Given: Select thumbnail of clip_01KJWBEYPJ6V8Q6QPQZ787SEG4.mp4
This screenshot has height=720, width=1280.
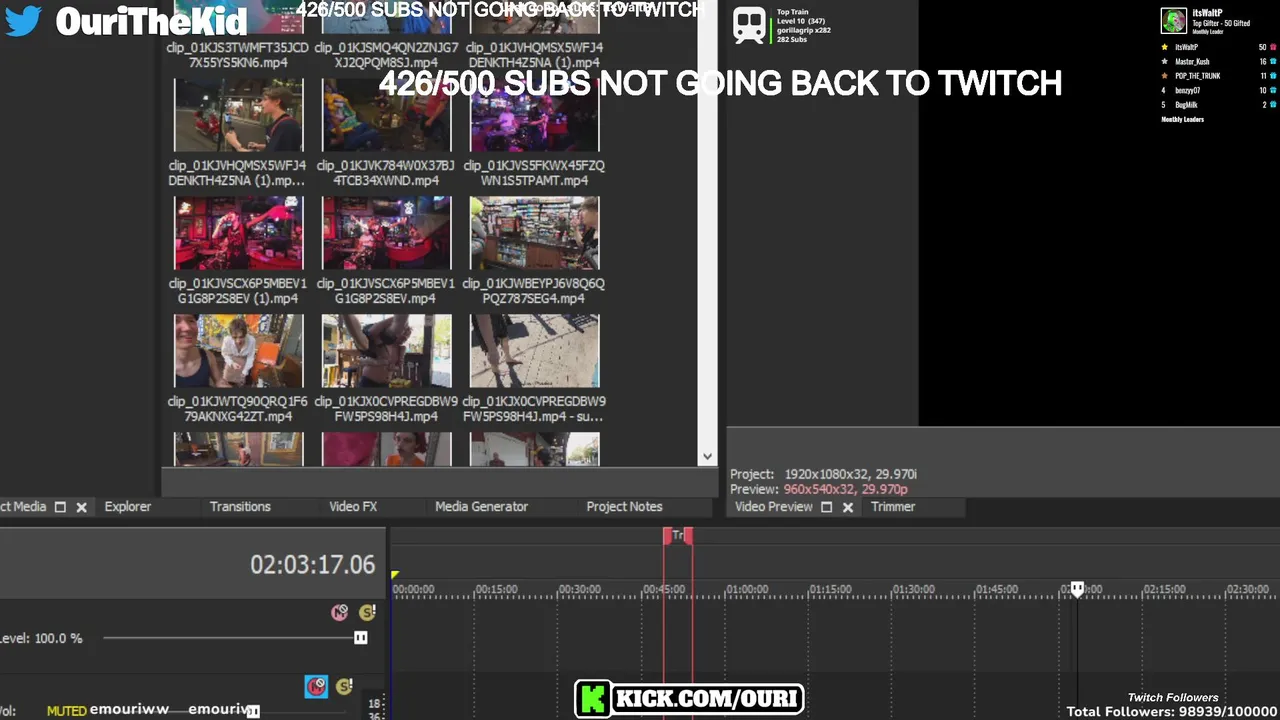Looking at the screenshot, I should 535,233.
